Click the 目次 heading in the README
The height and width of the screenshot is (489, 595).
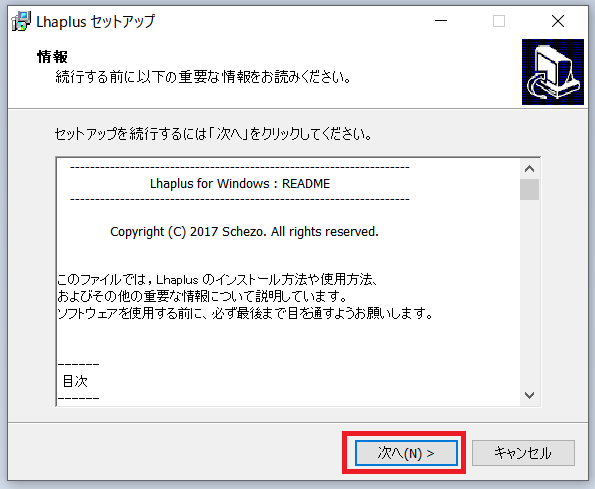75,381
